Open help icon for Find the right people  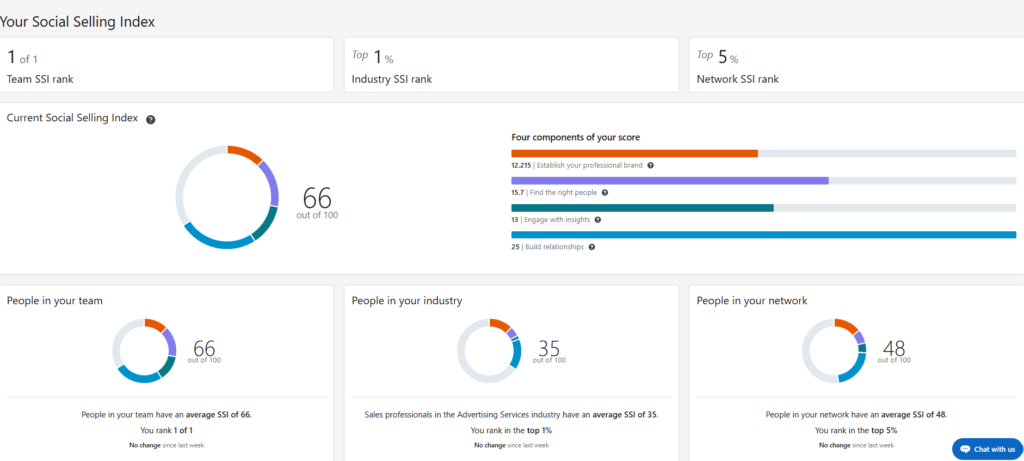[x=605, y=193]
